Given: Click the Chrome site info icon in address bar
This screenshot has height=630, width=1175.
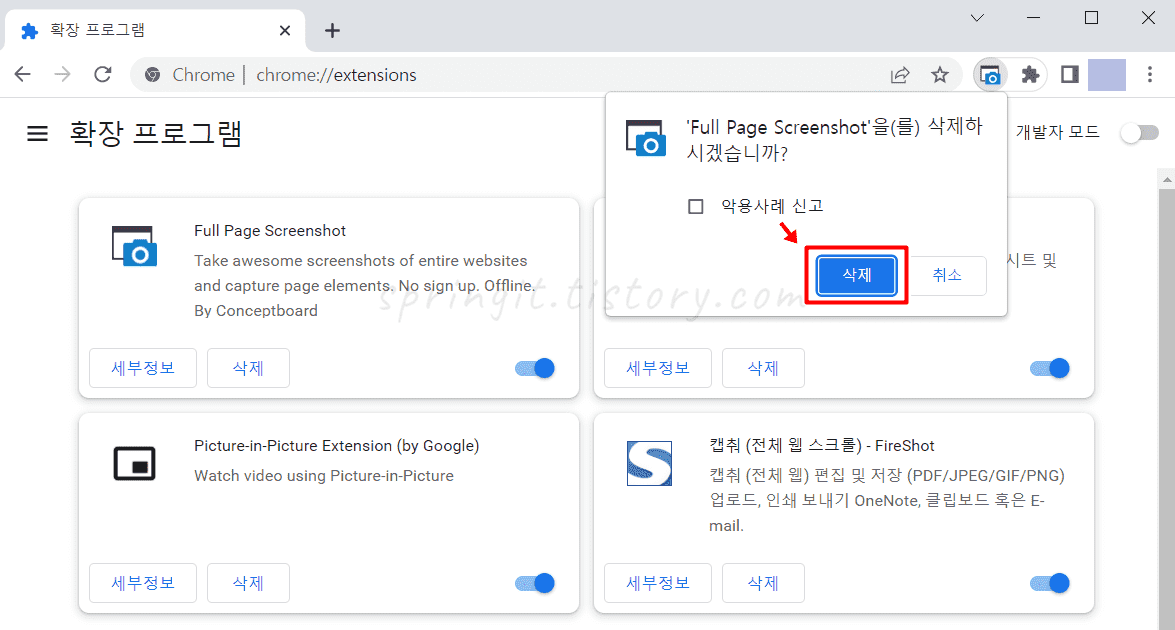Looking at the screenshot, I should [152, 75].
